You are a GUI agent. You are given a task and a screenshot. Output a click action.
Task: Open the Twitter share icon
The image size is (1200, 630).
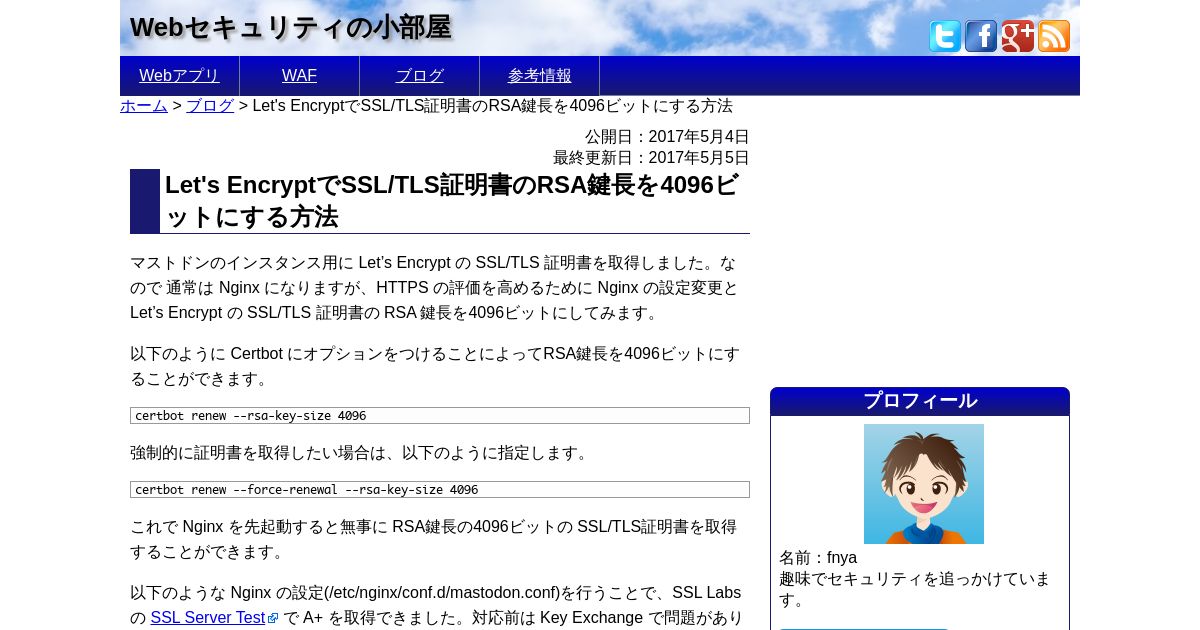[x=945, y=36]
